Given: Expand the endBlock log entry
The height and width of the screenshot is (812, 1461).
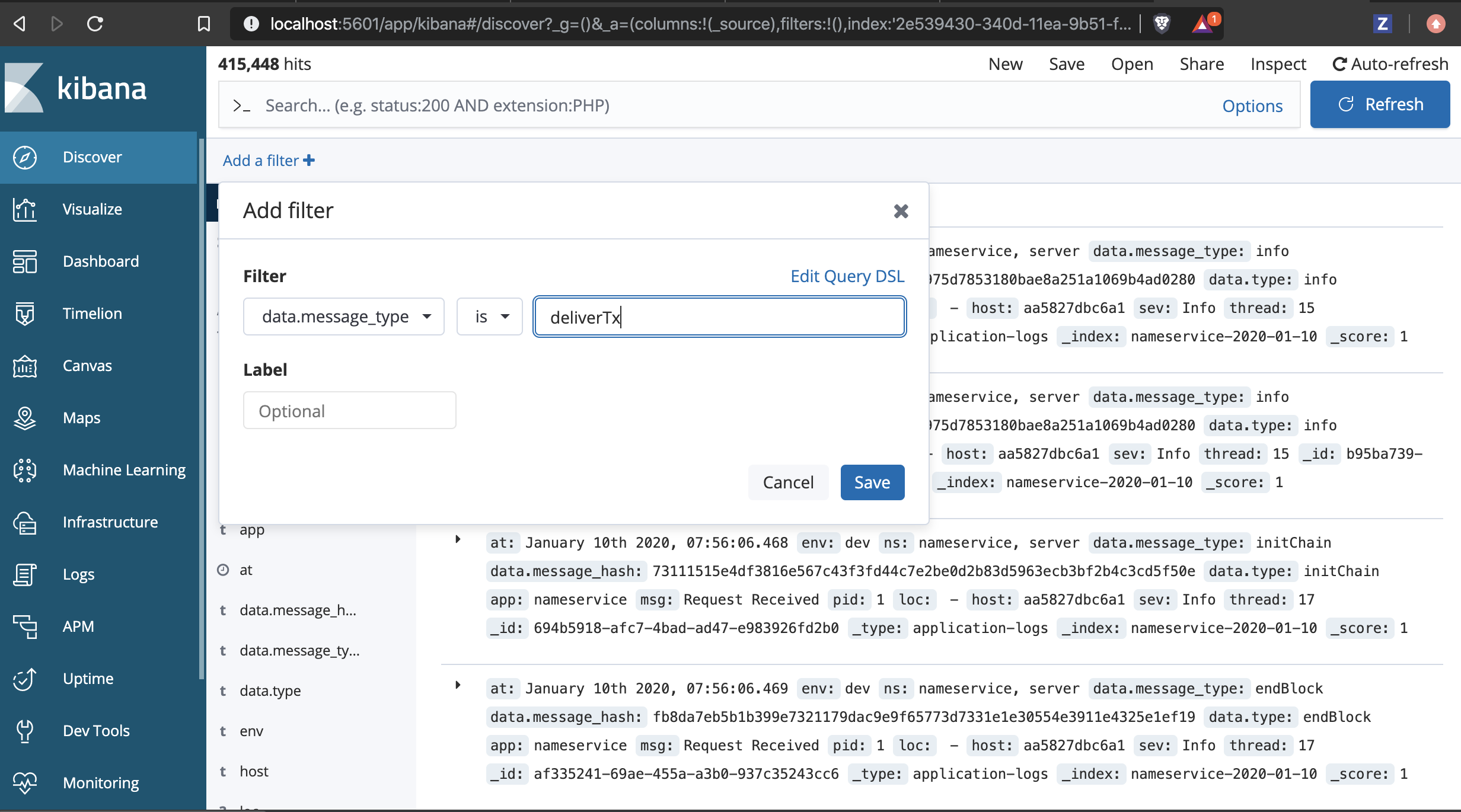Looking at the screenshot, I should 458,685.
